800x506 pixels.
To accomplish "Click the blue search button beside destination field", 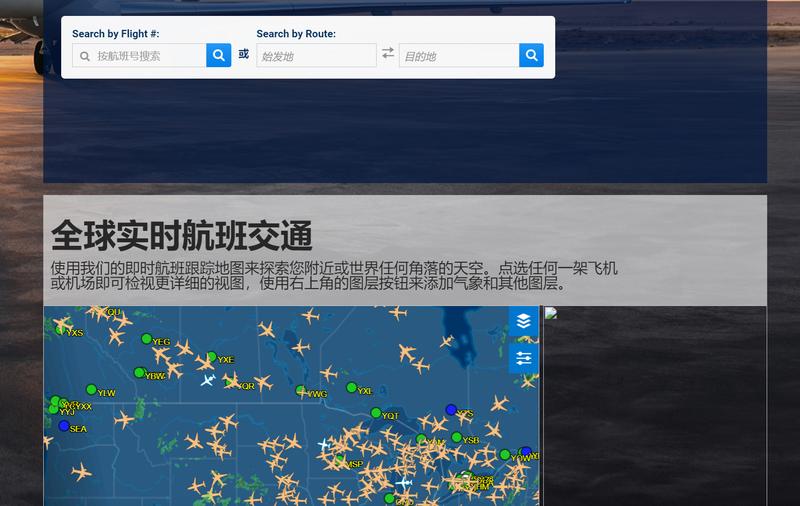I will (531, 55).
